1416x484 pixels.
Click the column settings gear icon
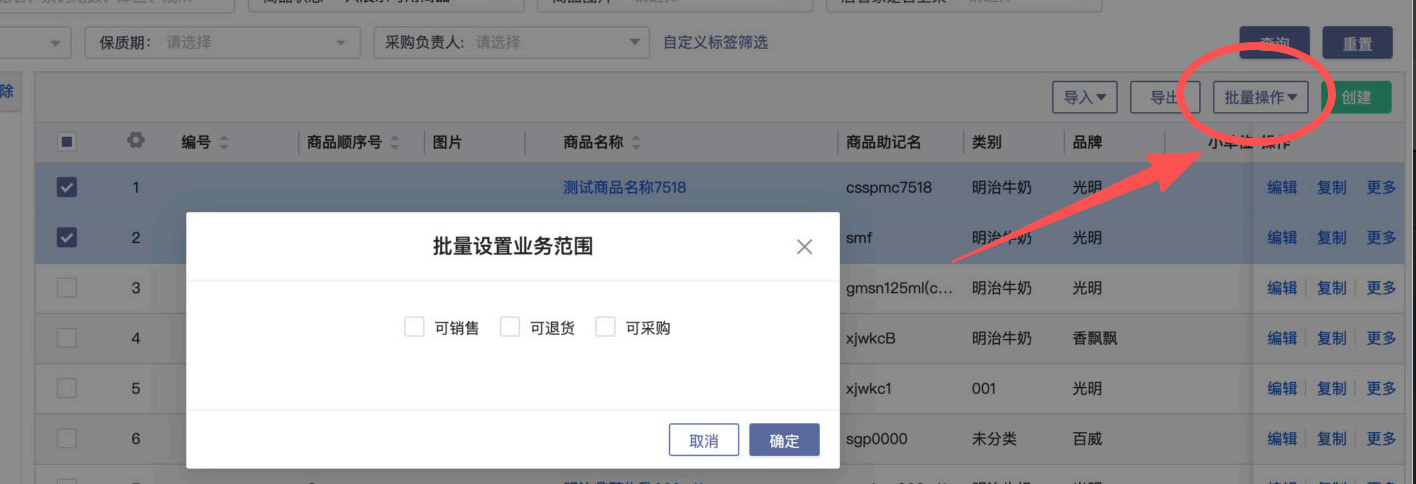pos(136,142)
